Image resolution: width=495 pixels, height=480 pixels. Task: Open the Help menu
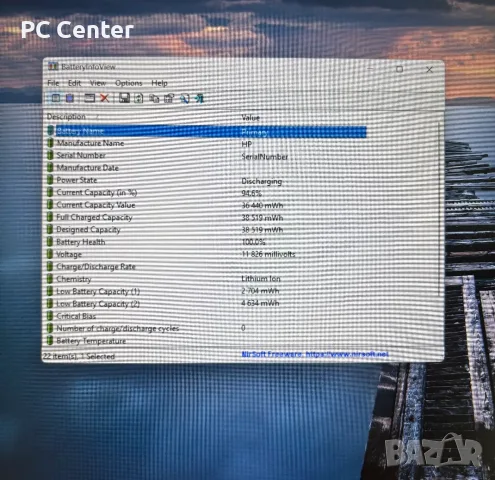click(x=159, y=83)
